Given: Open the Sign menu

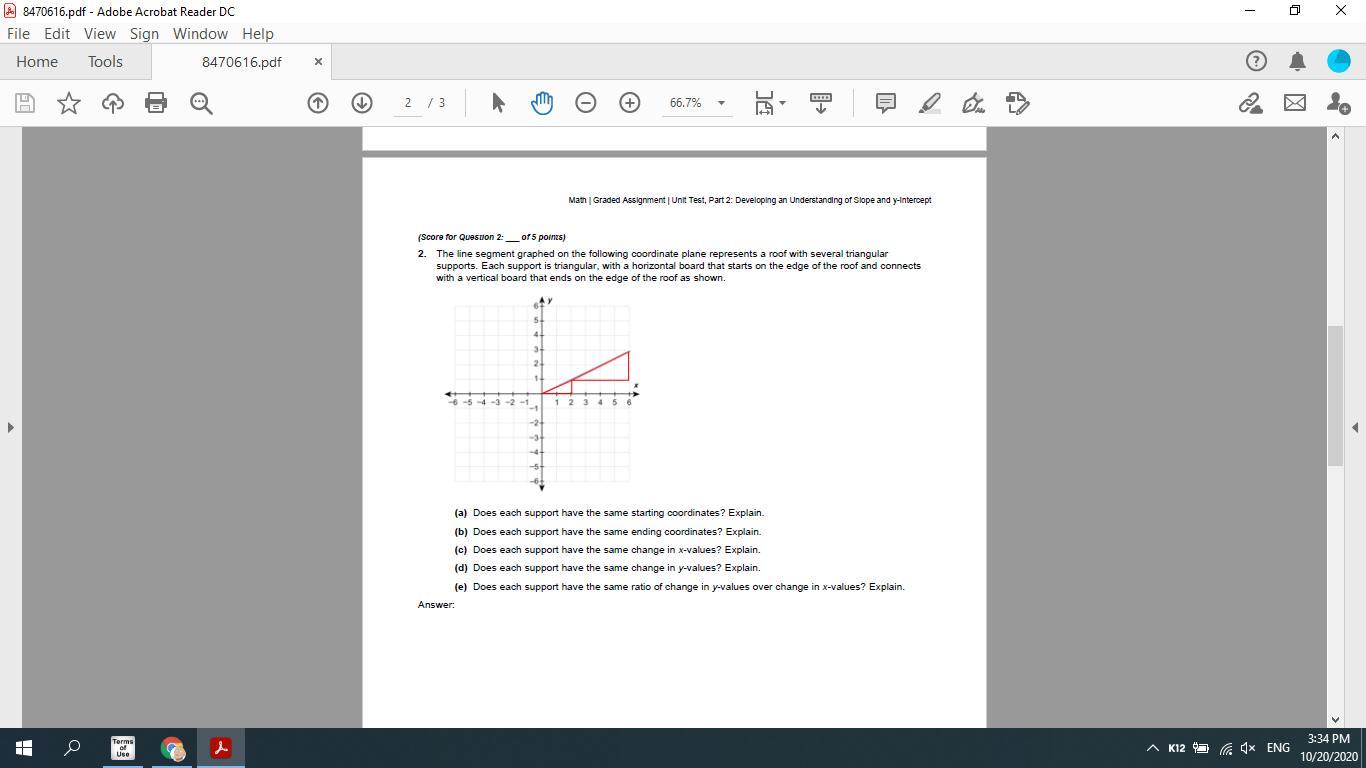Looking at the screenshot, I should (144, 33).
